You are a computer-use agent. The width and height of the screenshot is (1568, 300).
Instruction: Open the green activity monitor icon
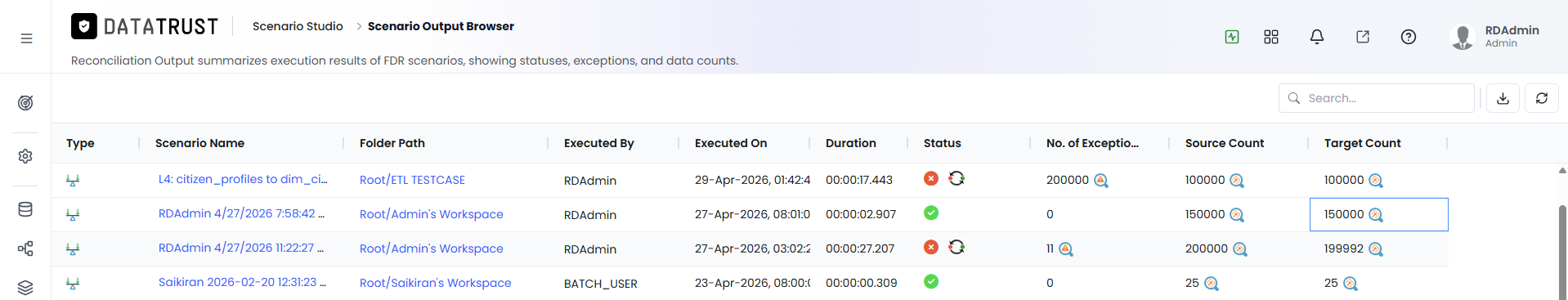(x=1232, y=37)
